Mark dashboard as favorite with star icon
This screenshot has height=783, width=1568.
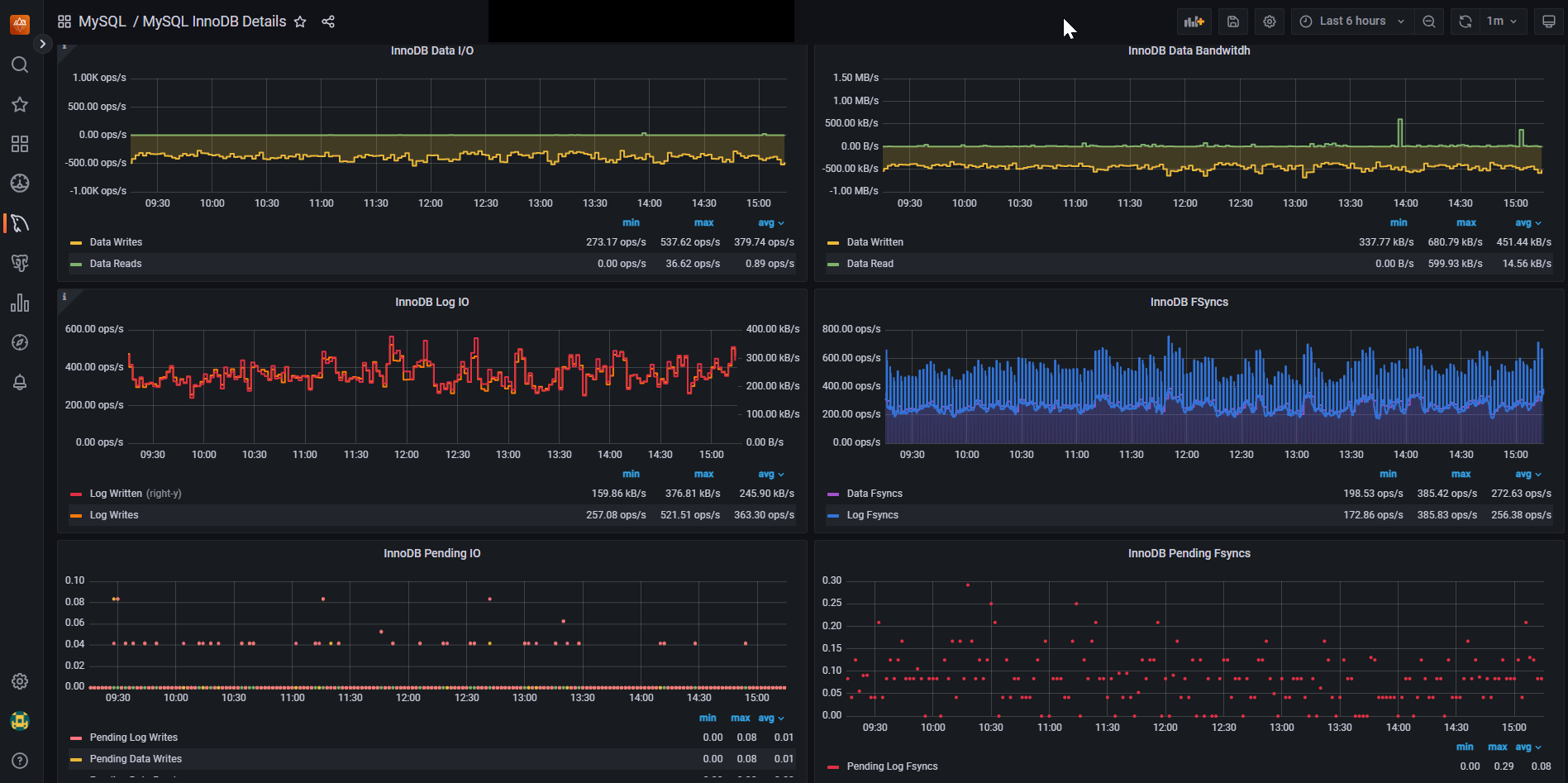tap(300, 21)
